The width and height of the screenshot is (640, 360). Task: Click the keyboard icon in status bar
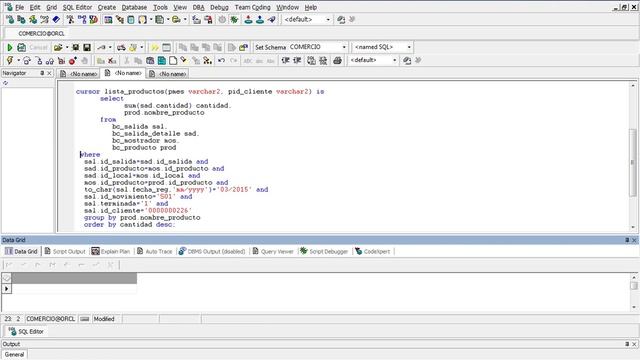click(x=84, y=319)
